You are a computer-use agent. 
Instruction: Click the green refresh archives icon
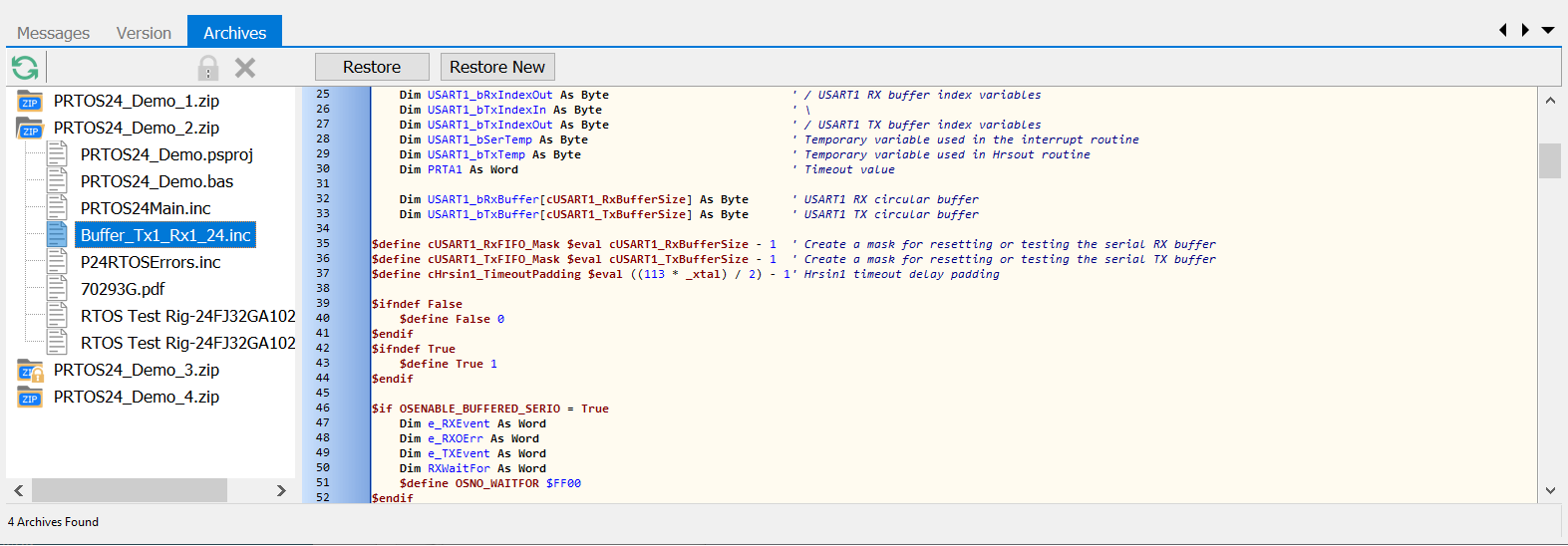pos(25,68)
